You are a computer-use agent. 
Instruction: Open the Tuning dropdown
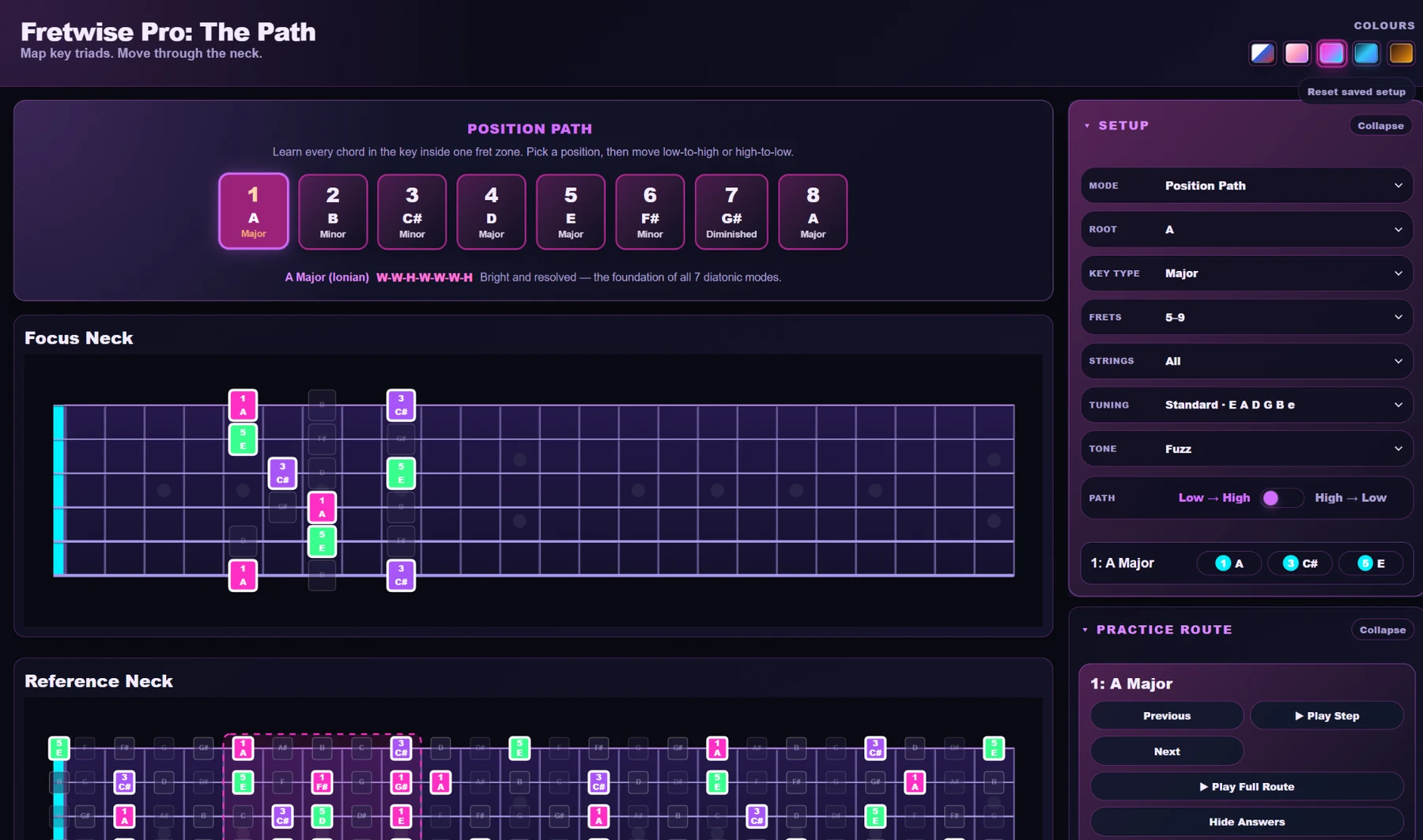coord(1247,405)
